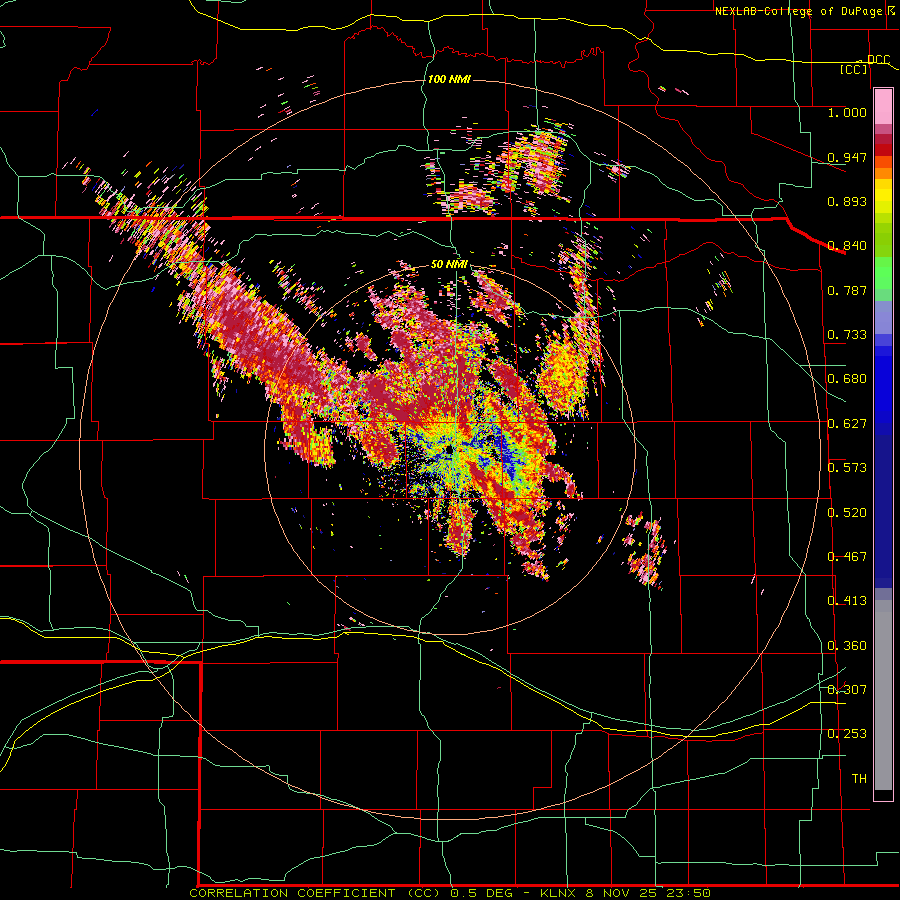Select the 0.787 legend value
Viewport: 900px width, 900px height.
(847, 290)
